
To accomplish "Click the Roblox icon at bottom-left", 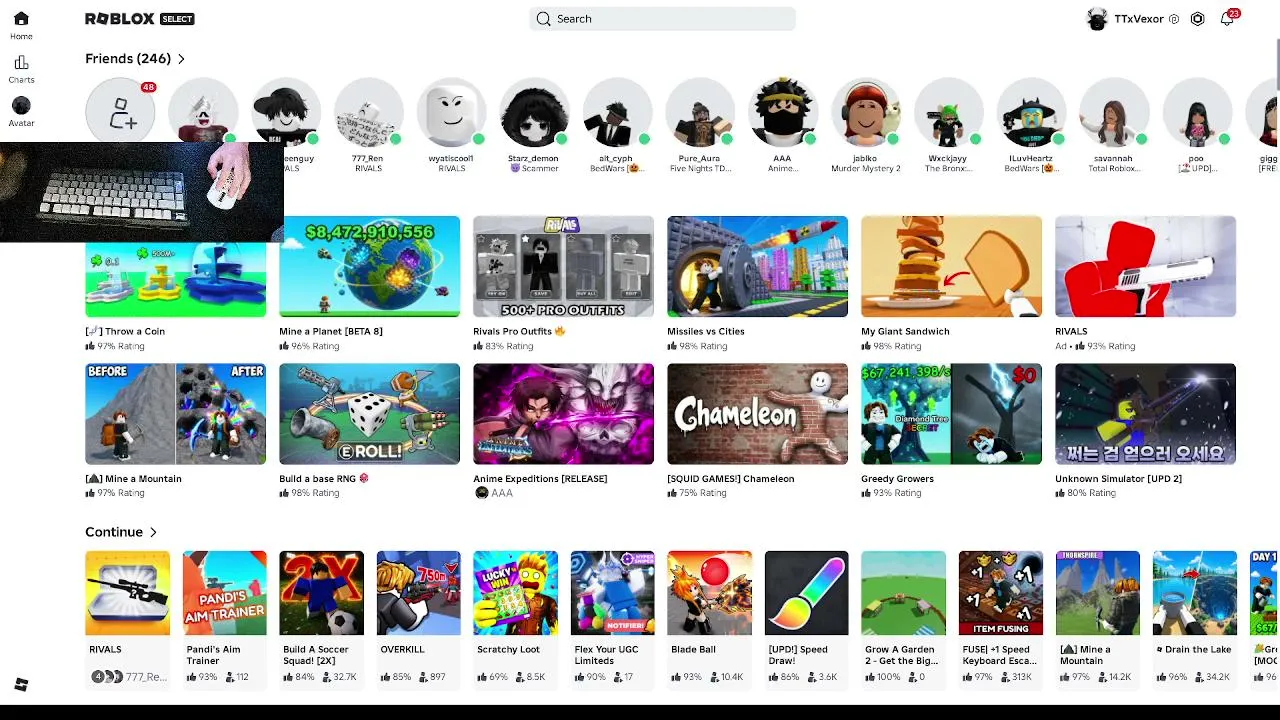I will 21,684.
